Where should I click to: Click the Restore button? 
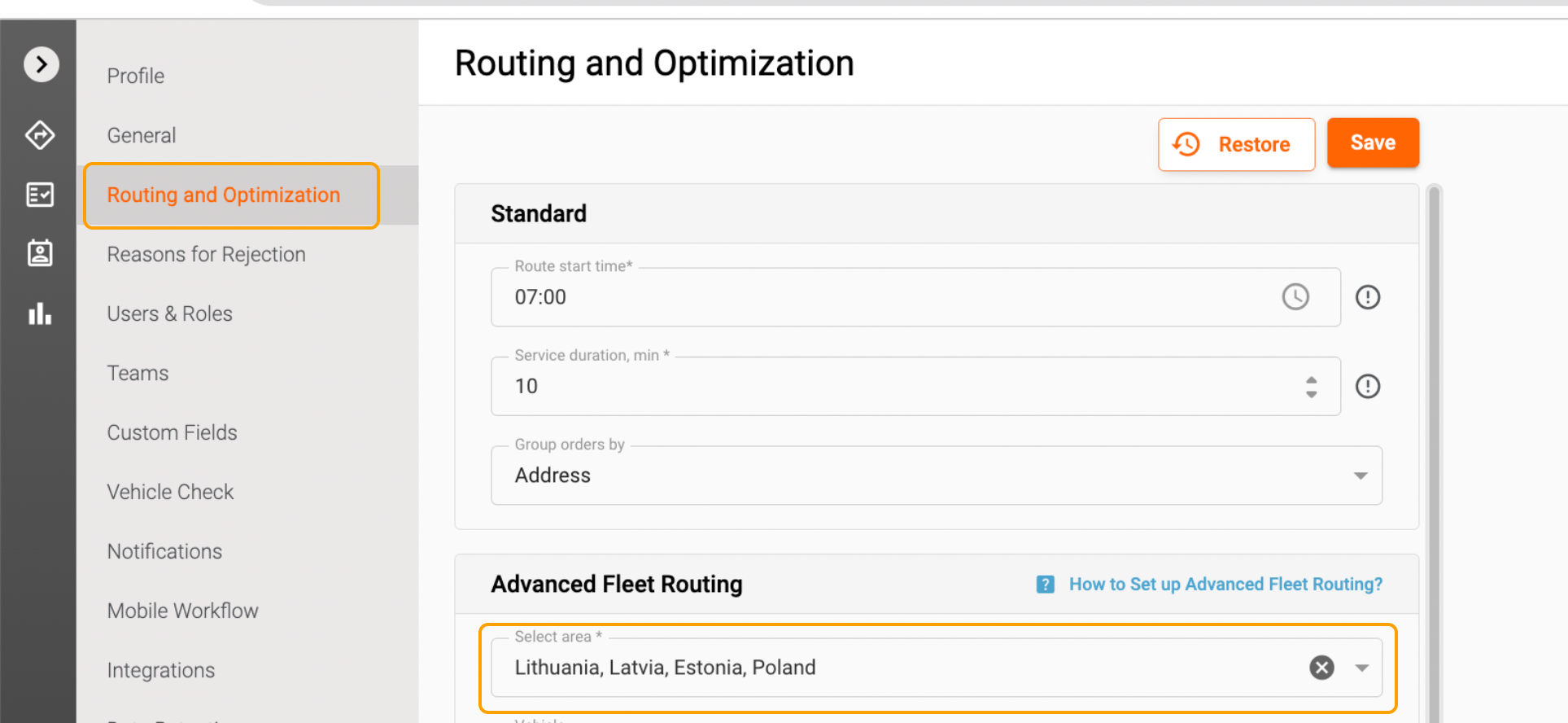(x=1236, y=144)
